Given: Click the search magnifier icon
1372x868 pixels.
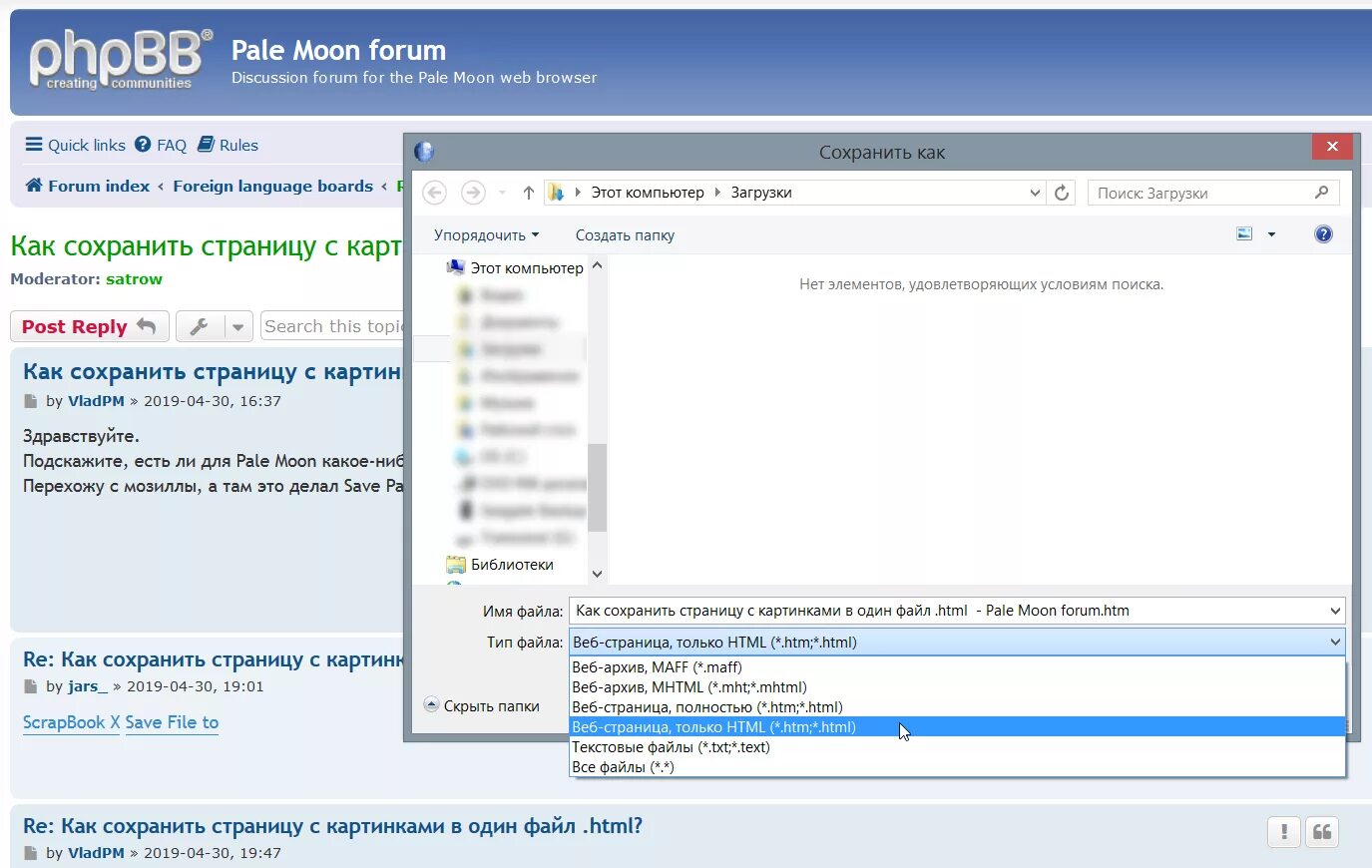Looking at the screenshot, I should [1322, 193].
